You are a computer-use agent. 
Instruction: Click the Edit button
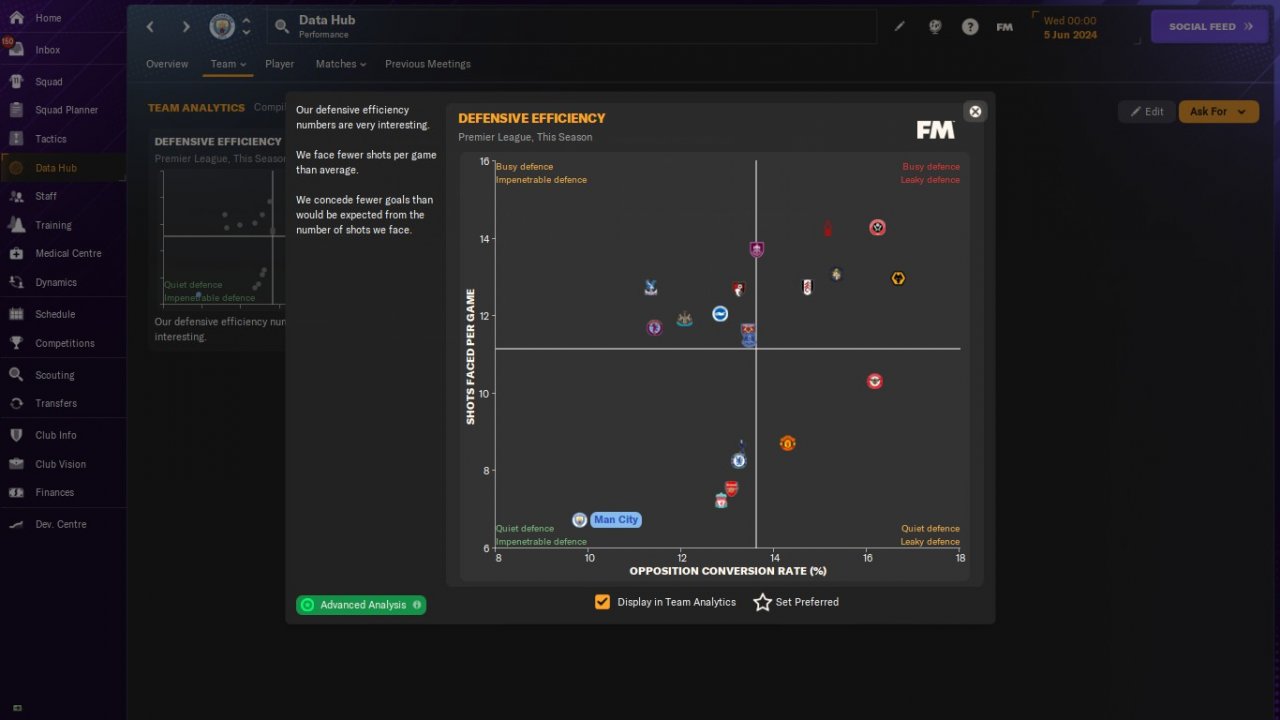[1146, 112]
